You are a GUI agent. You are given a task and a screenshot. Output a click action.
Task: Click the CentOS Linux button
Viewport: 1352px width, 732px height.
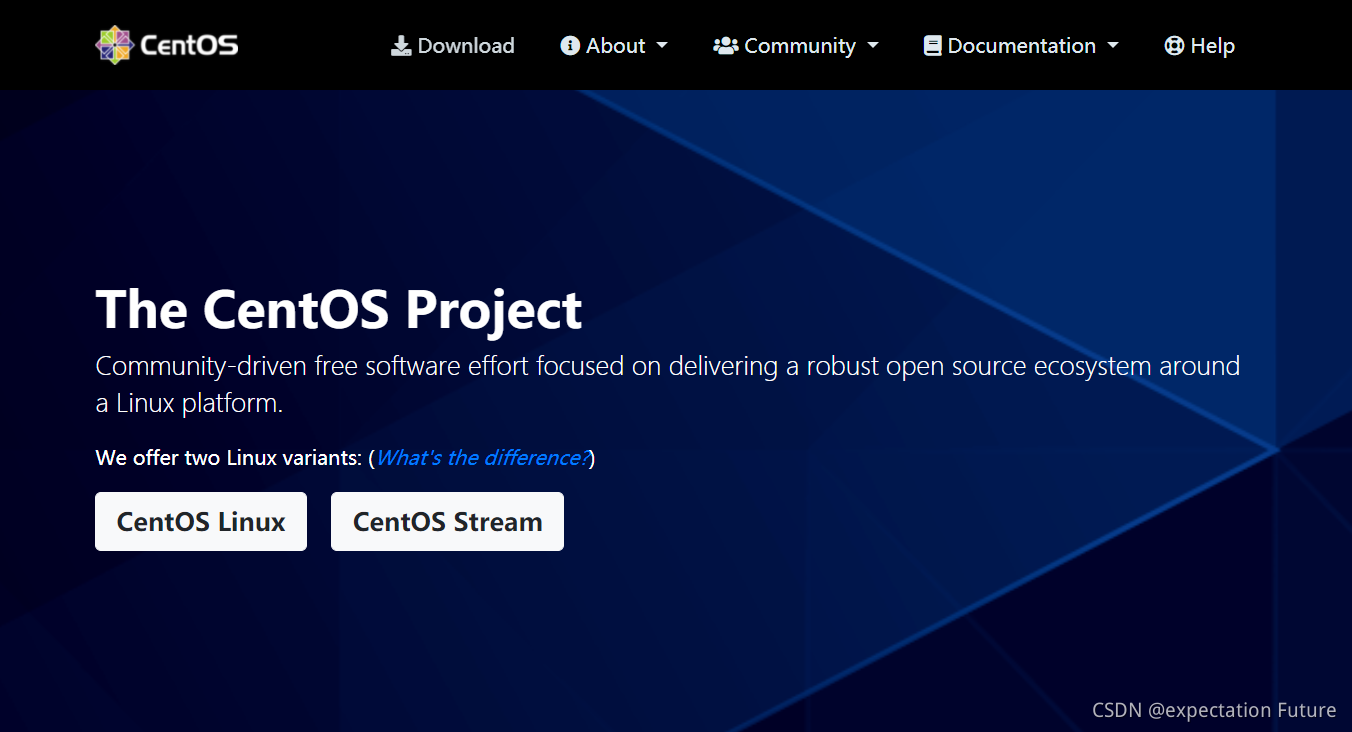pos(201,521)
